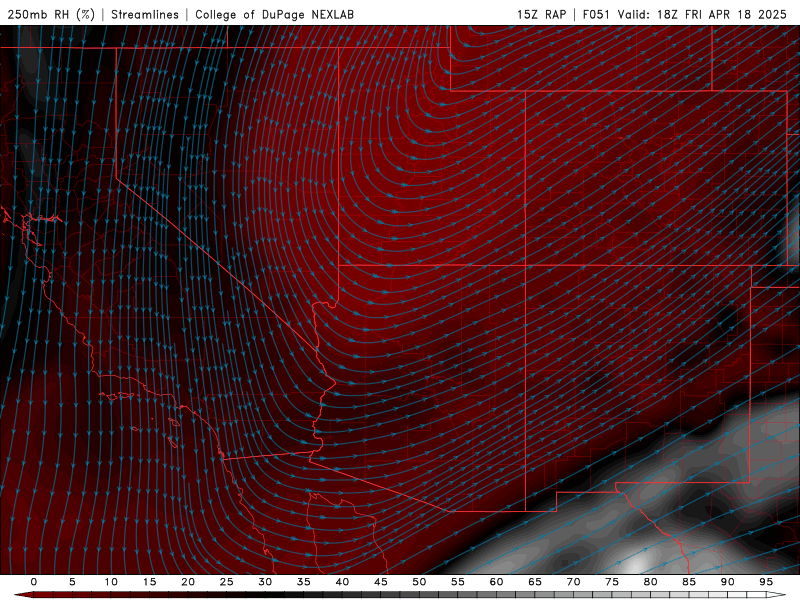
Task: Click the colorbar label '10'
Action: pyautogui.click(x=111, y=582)
